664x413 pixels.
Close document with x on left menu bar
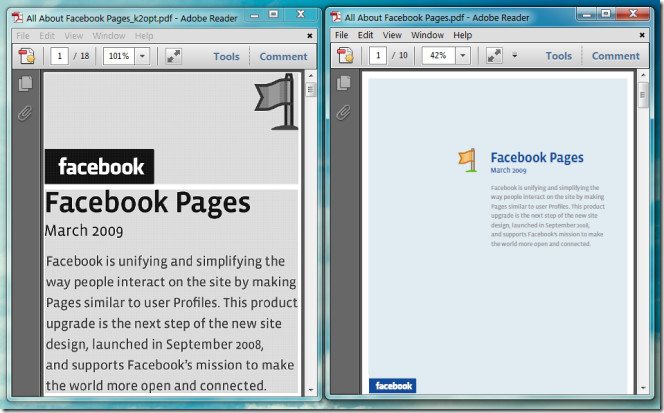(310, 36)
